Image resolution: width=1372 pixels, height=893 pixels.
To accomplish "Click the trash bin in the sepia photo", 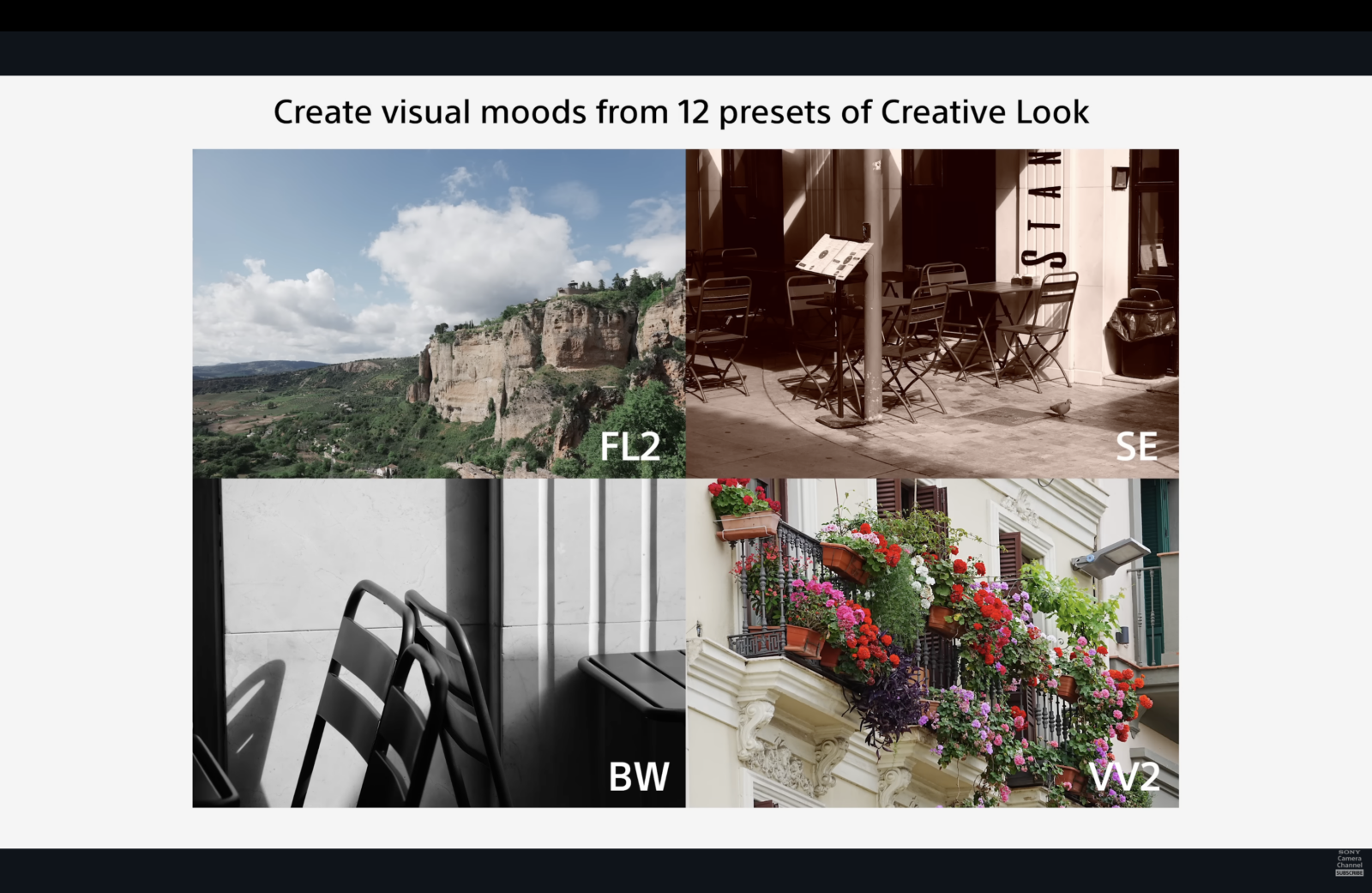I will click(1142, 333).
